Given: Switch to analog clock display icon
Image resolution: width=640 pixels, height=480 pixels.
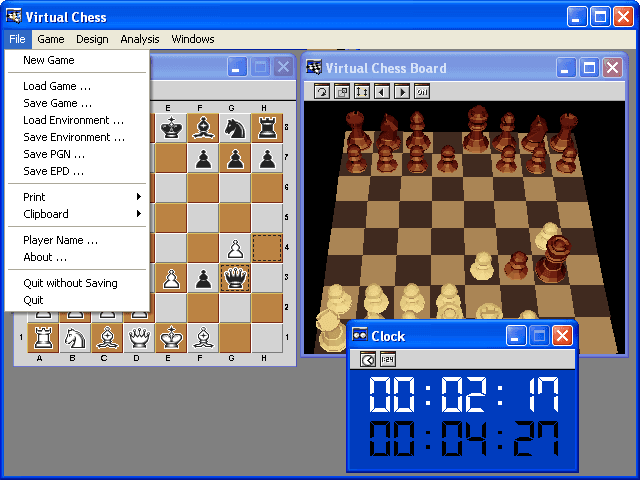Looking at the screenshot, I should [368, 359].
